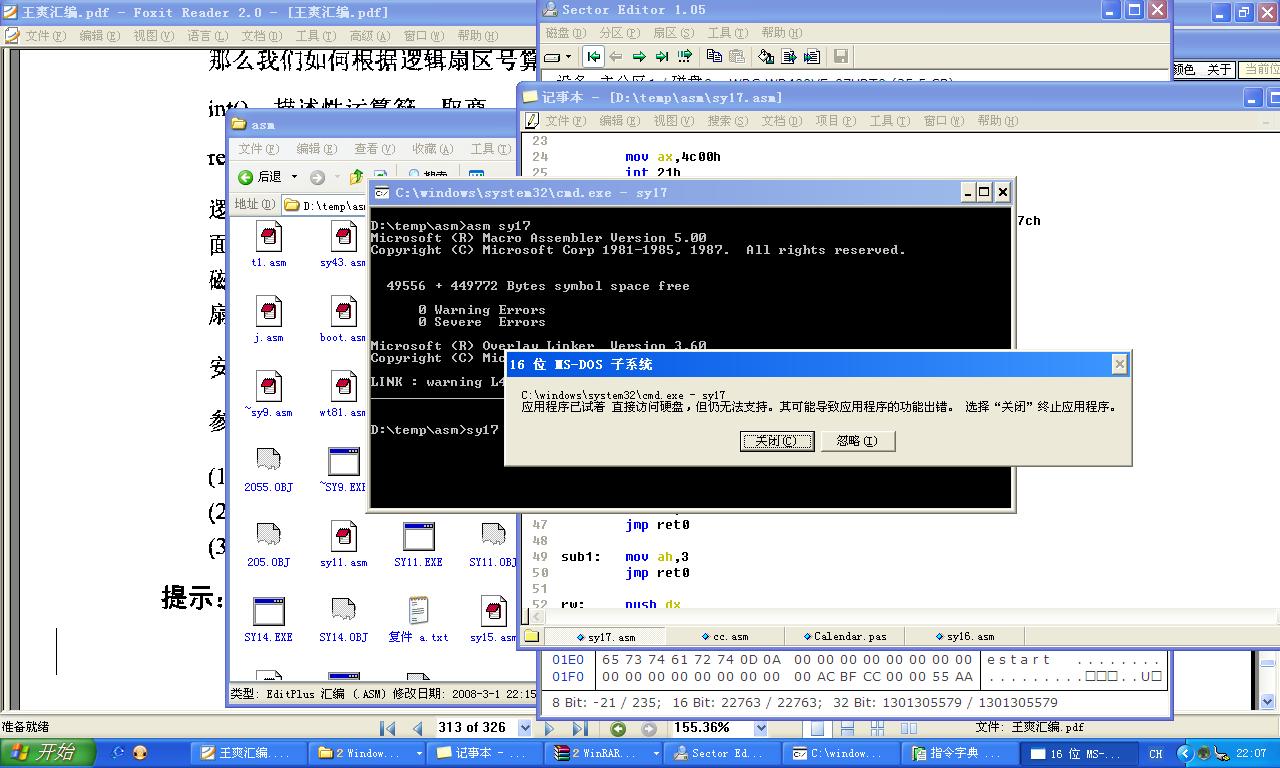Screen dimensions: 1280x768
Task: Select the t1.asm file icon
Action: 268,237
